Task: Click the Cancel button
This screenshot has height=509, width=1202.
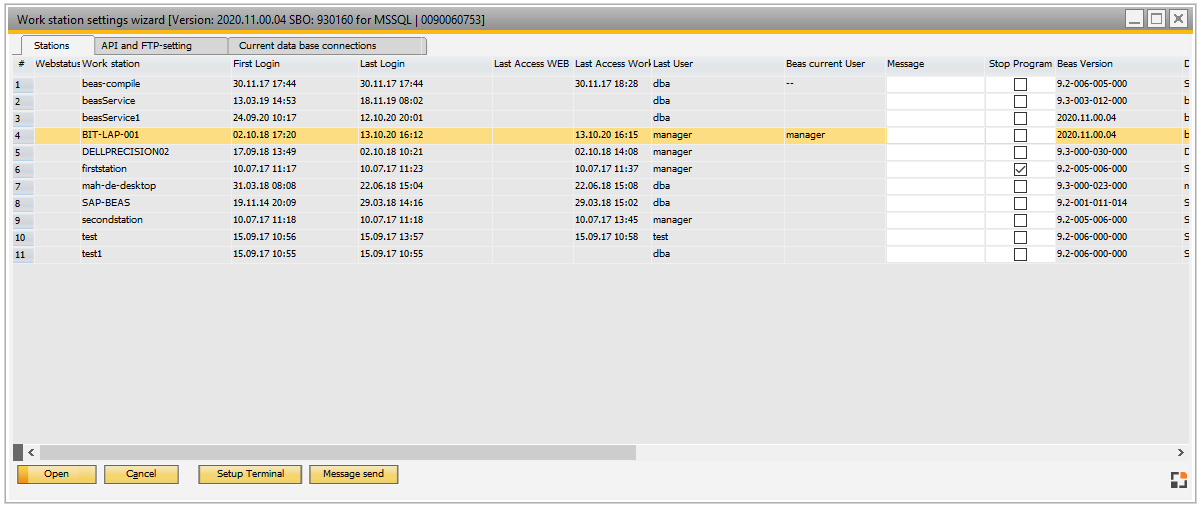Action: (141, 474)
